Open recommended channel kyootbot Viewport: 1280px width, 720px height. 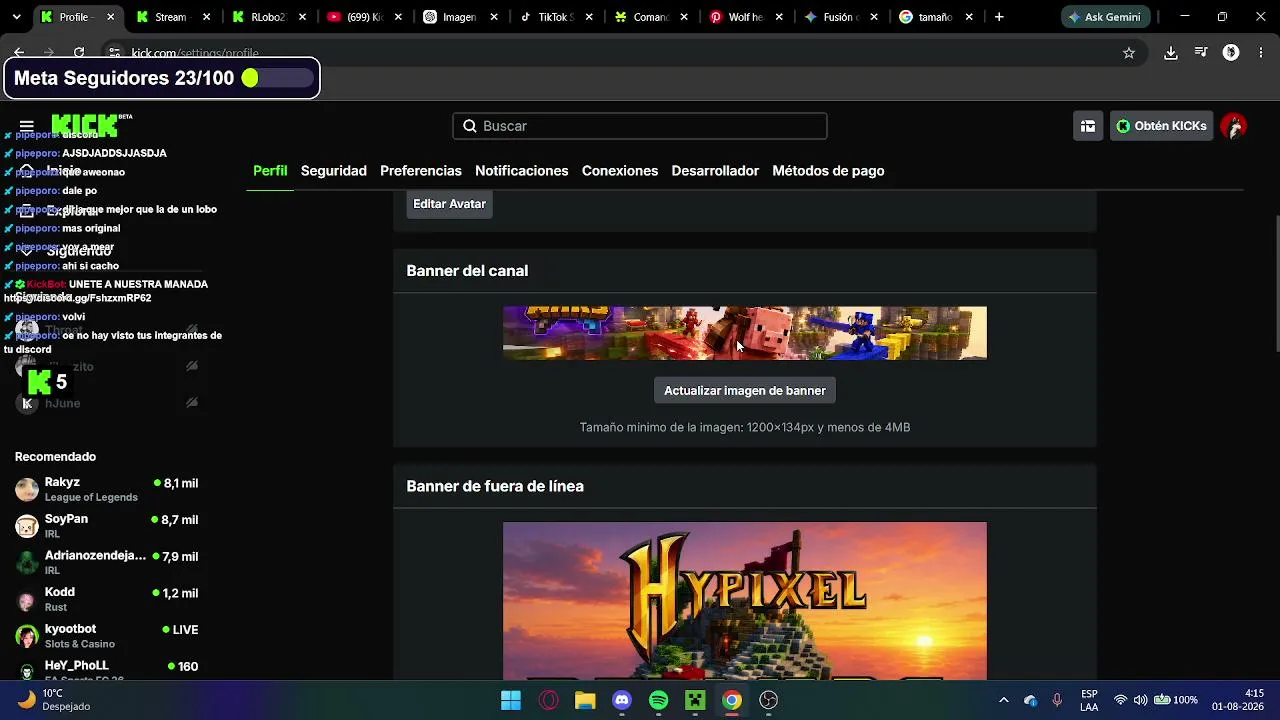107,636
